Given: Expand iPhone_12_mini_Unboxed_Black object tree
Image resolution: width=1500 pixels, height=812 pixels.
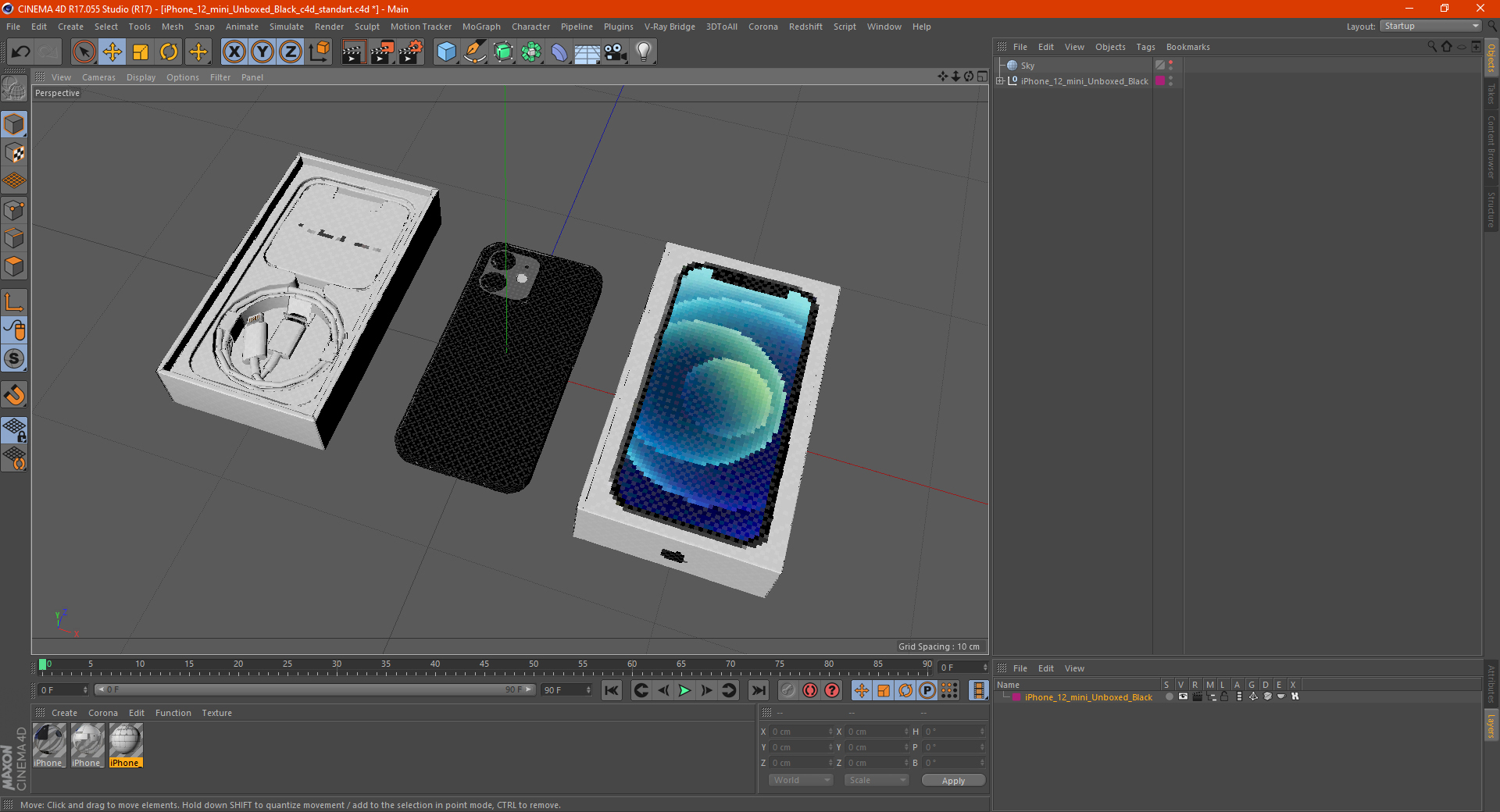Looking at the screenshot, I should click(x=999, y=81).
